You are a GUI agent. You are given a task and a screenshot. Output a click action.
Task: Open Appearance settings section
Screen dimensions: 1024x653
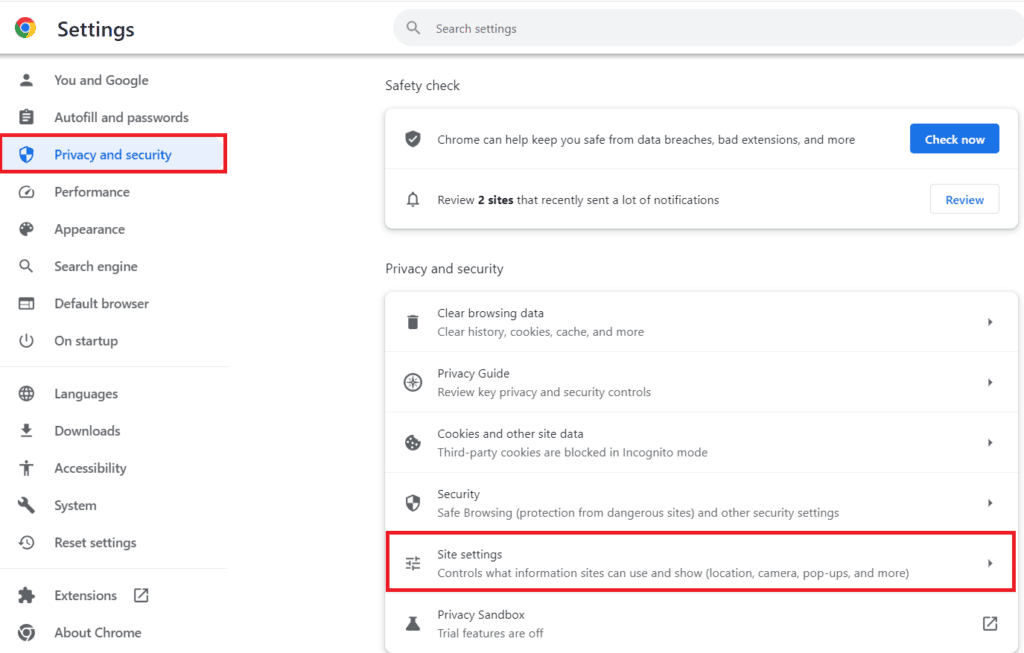(89, 229)
